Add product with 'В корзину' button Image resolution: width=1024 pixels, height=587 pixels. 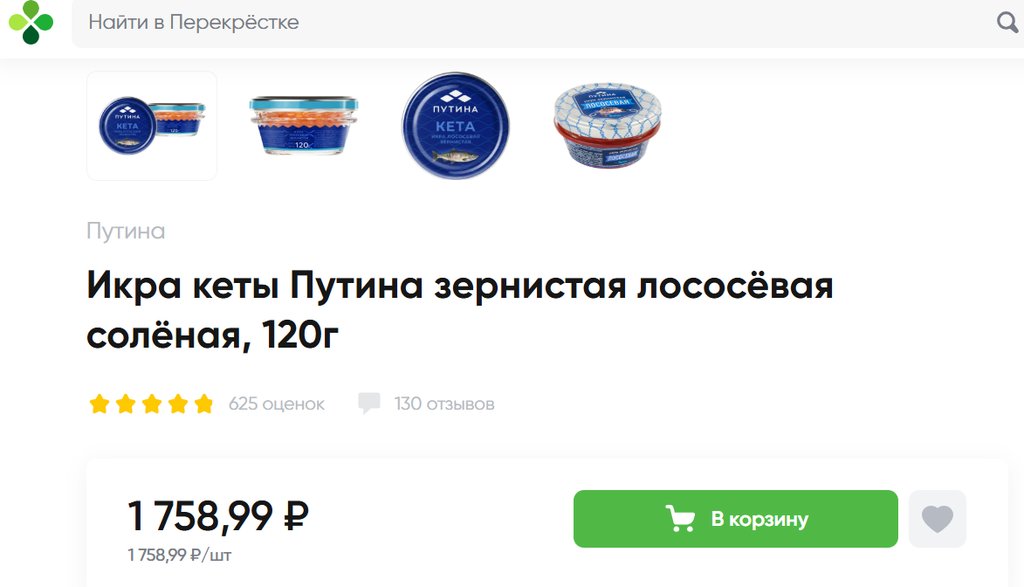tap(735, 519)
